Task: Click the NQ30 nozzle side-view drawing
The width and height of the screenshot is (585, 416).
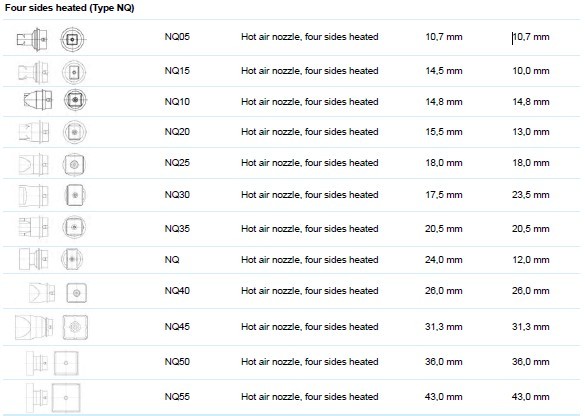Action: [33, 195]
